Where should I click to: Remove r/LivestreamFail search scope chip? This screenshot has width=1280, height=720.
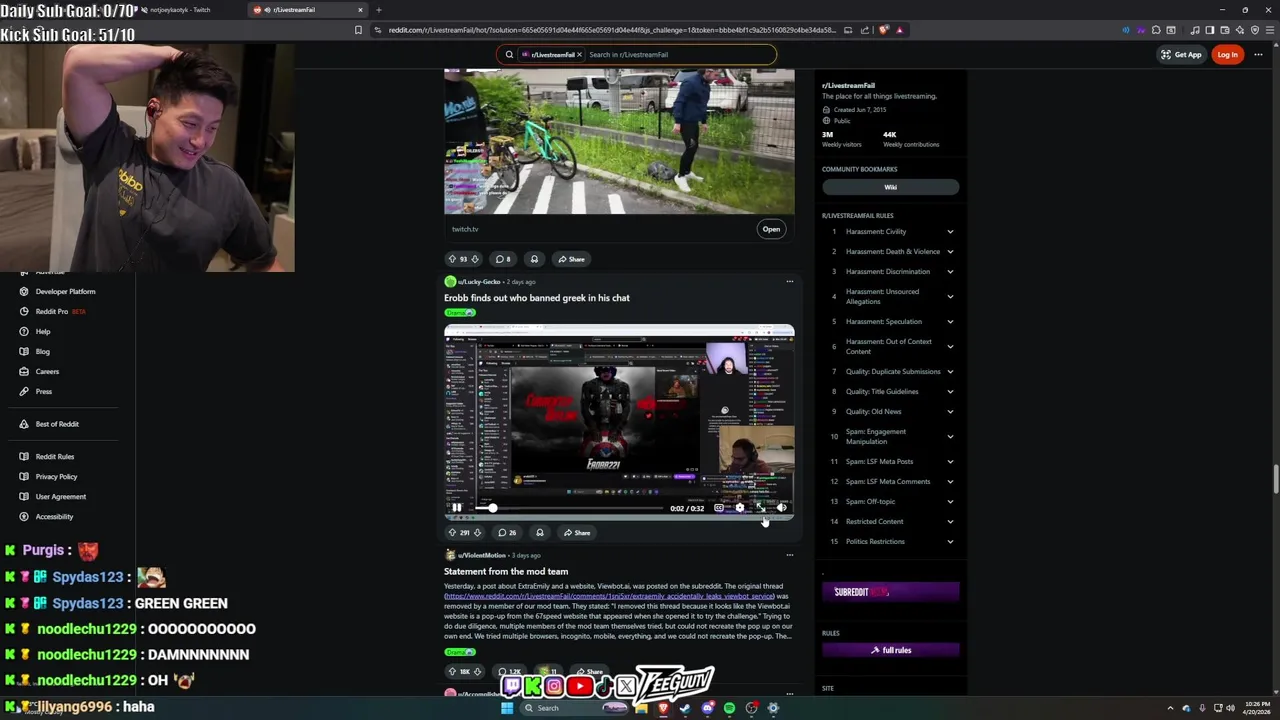pyautogui.click(x=578, y=55)
